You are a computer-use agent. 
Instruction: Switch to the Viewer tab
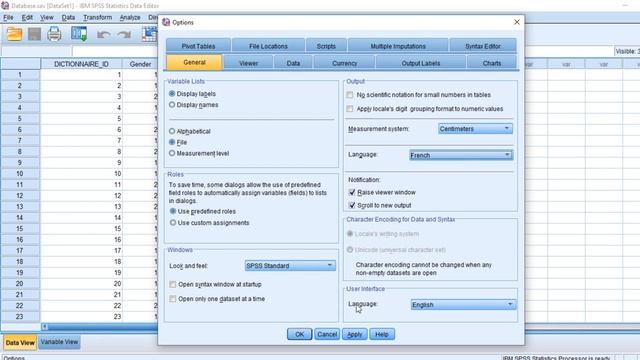click(x=249, y=63)
